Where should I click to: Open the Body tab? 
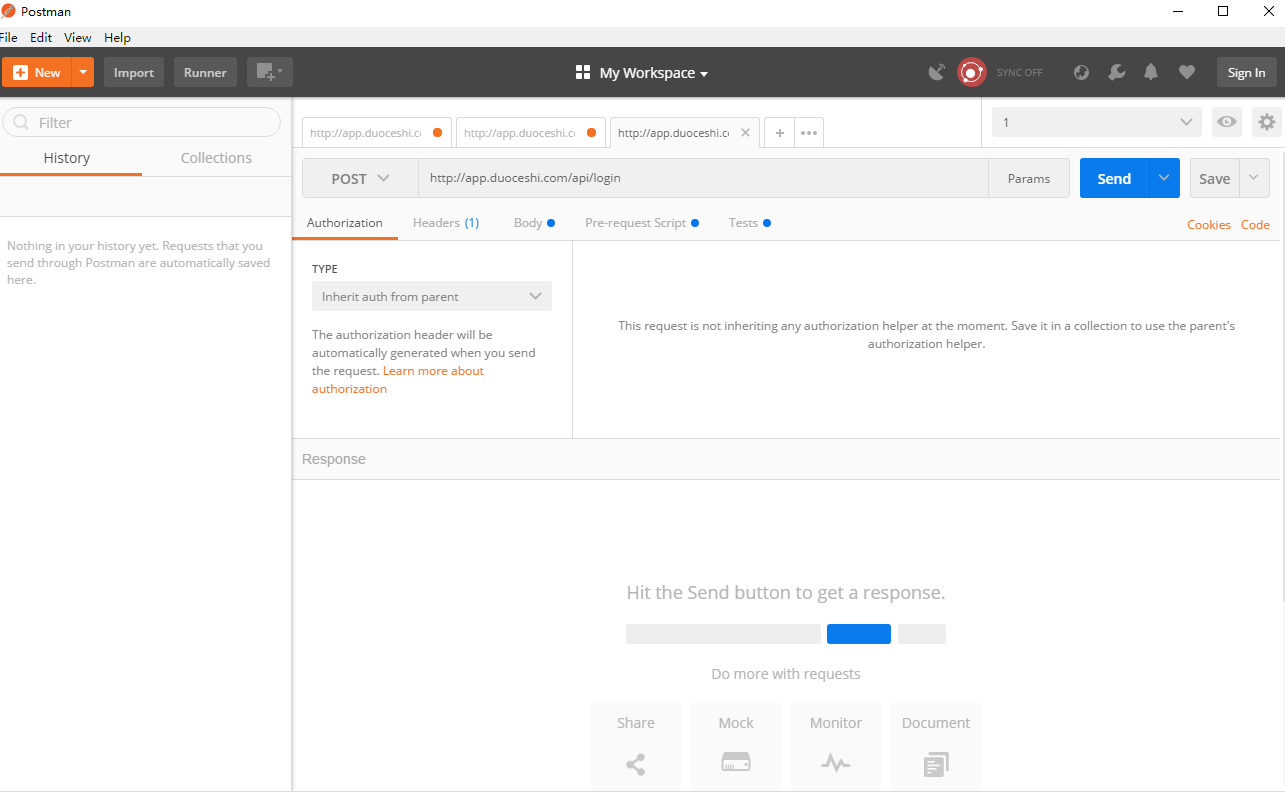tap(534, 223)
